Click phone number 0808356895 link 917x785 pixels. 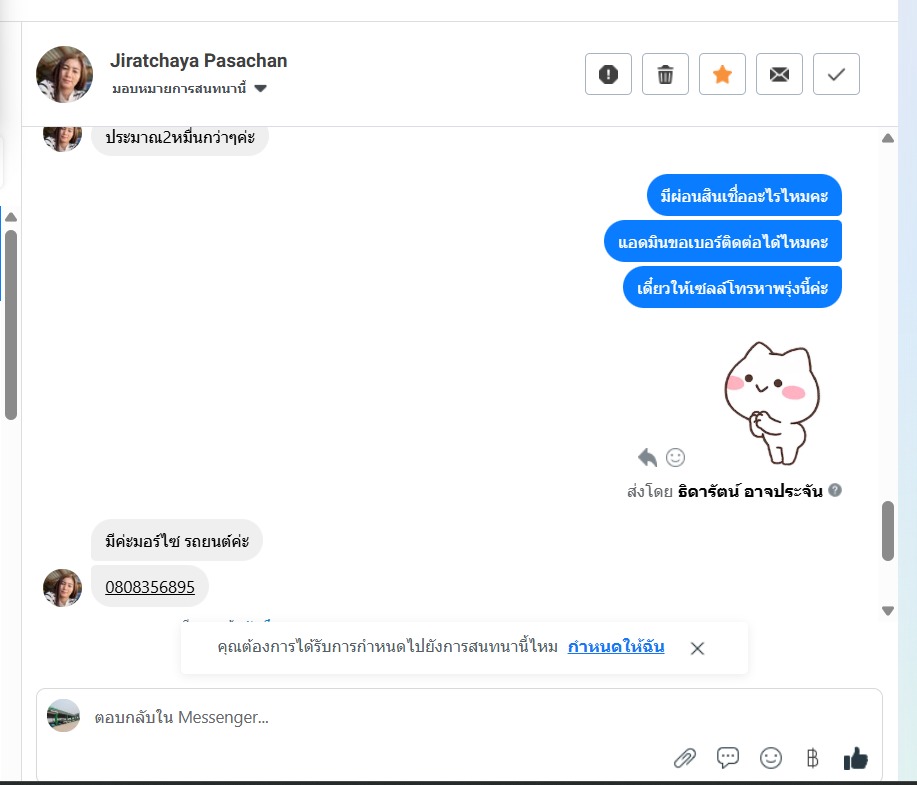(150, 587)
